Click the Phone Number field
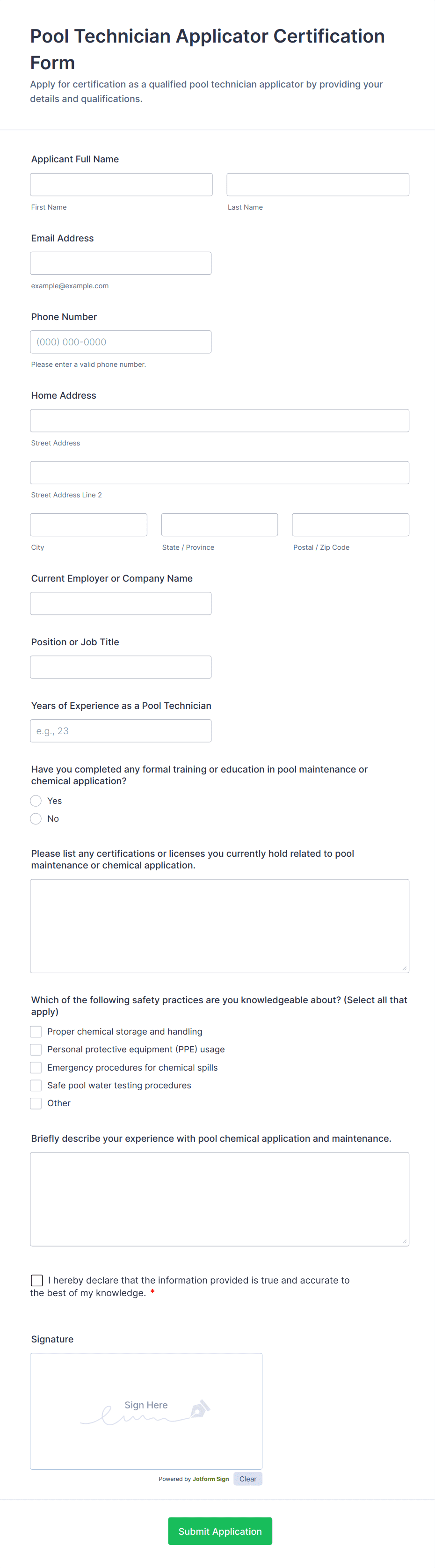Screen dimensions: 435x1568 tap(121, 342)
